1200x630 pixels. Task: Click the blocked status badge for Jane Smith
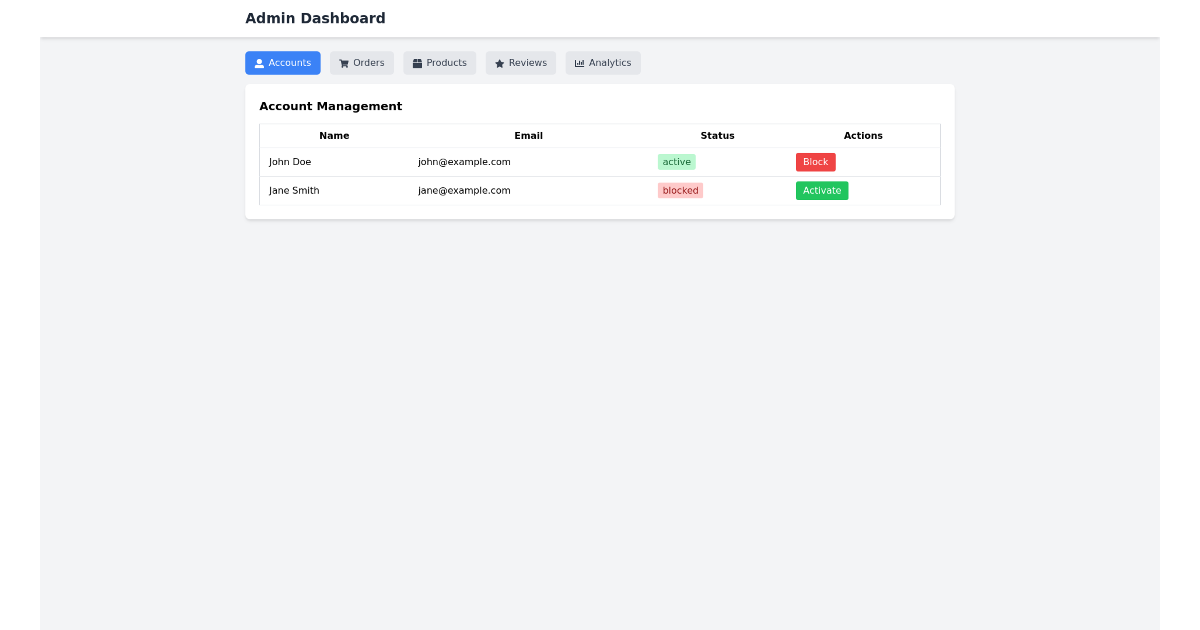680,190
